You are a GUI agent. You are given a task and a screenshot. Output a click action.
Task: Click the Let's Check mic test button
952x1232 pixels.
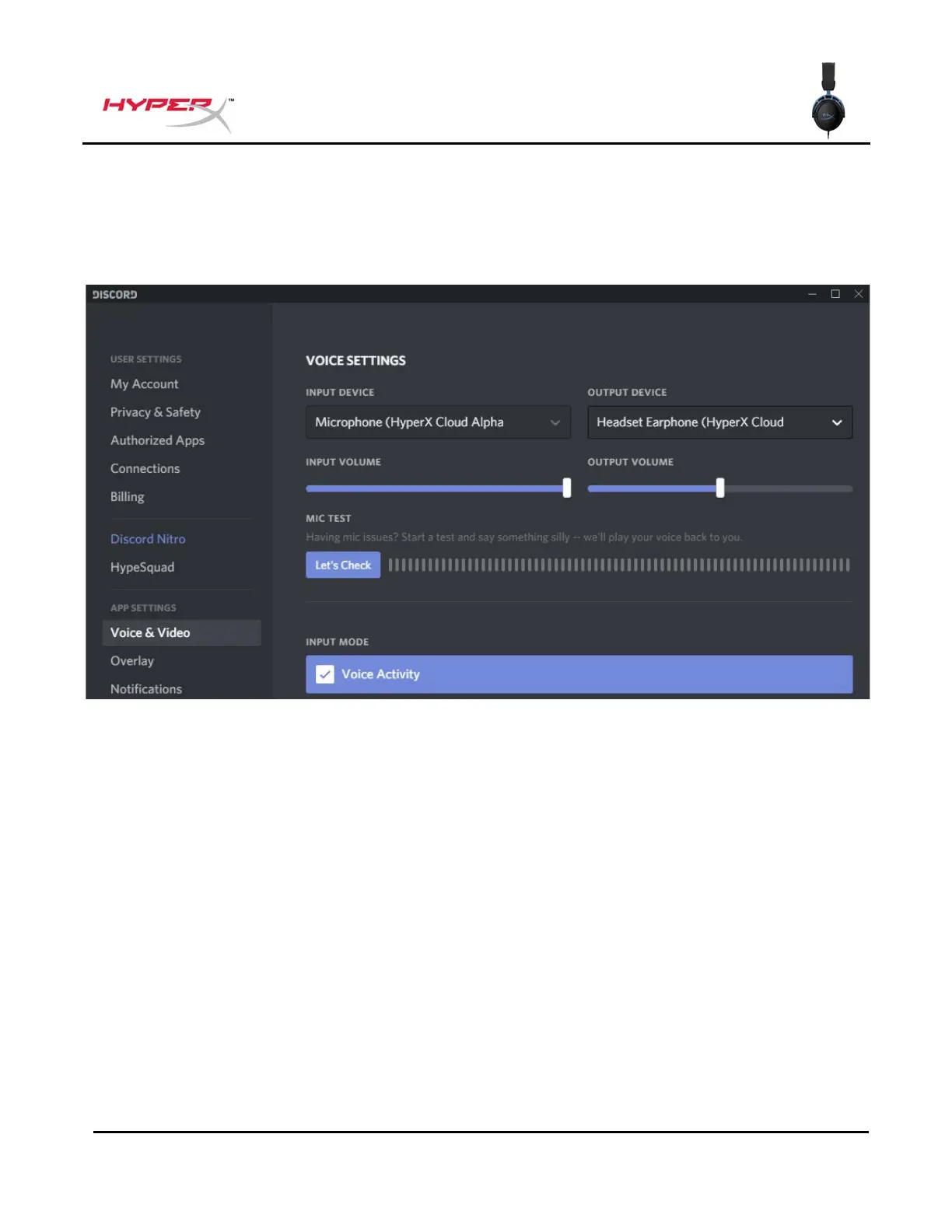343,565
